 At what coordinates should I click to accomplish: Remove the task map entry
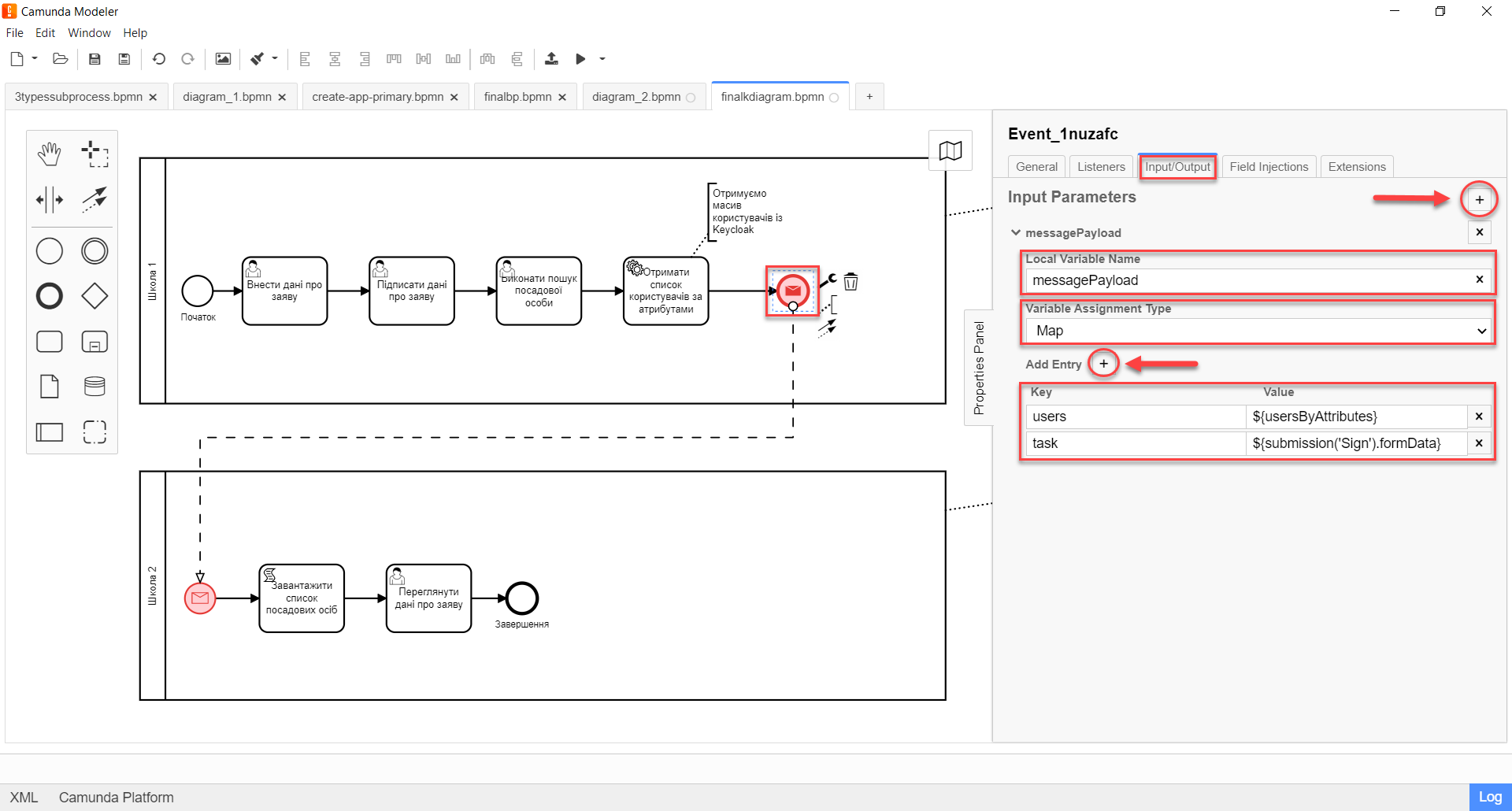[x=1479, y=443]
